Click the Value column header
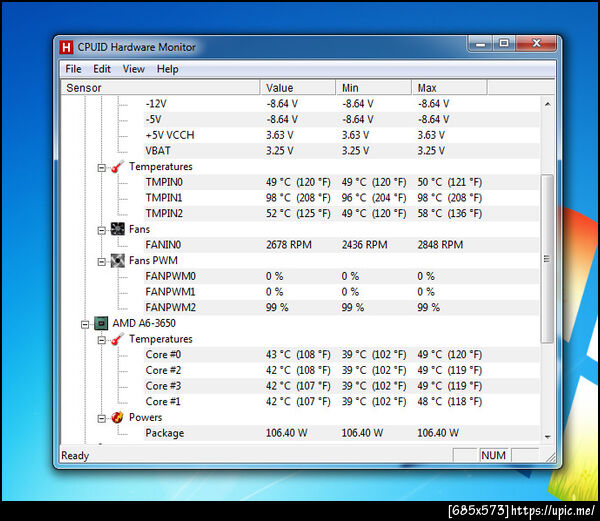Viewport: 600px width, 521px height. [x=298, y=88]
